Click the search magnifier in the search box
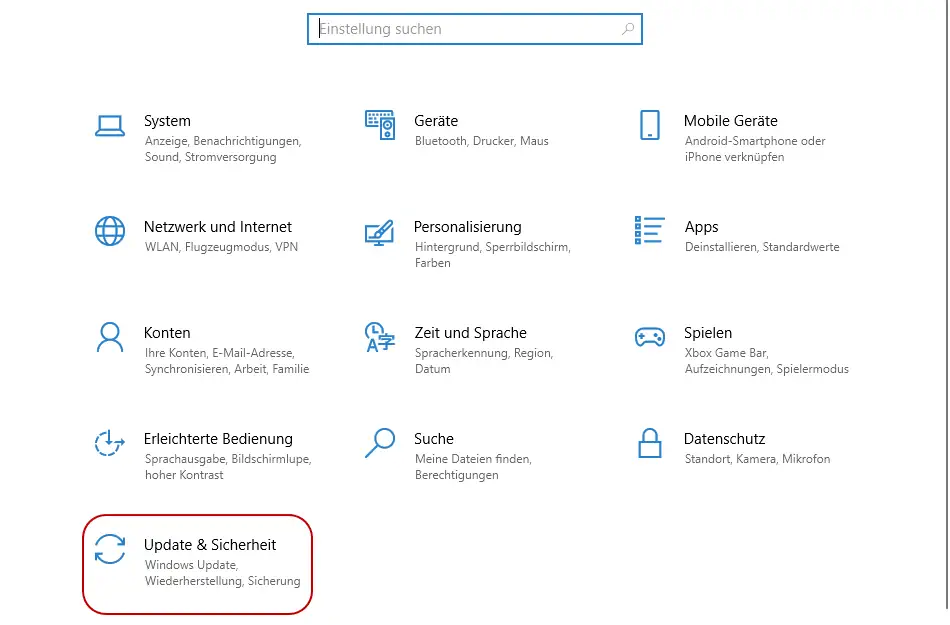The image size is (950, 625). click(627, 28)
